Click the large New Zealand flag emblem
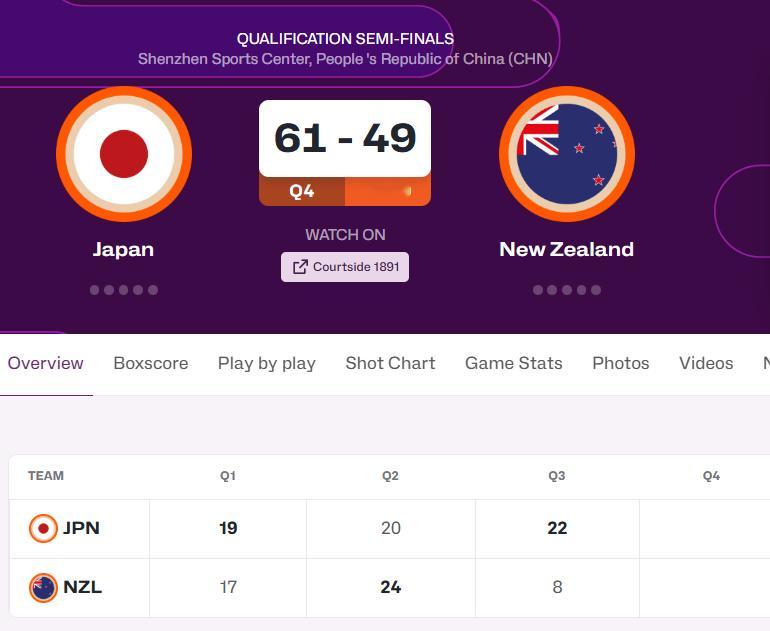 [567, 154]
